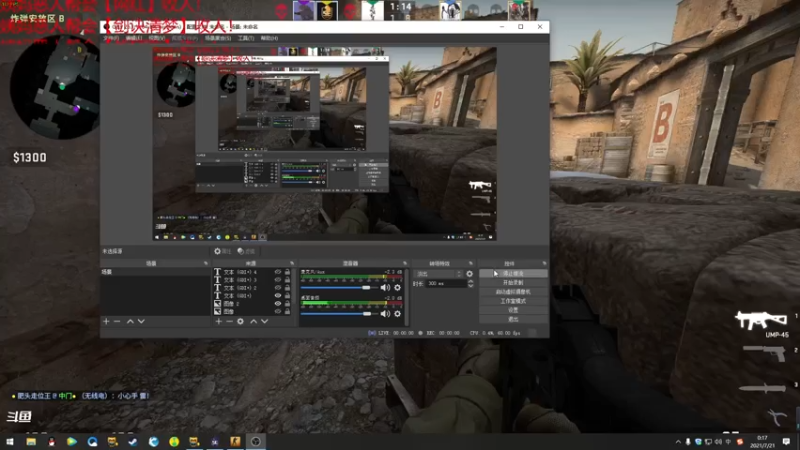800x450 pixels.
Task: Pop out the 场景 dock panel icon
Action: click(x=206, y=263)
